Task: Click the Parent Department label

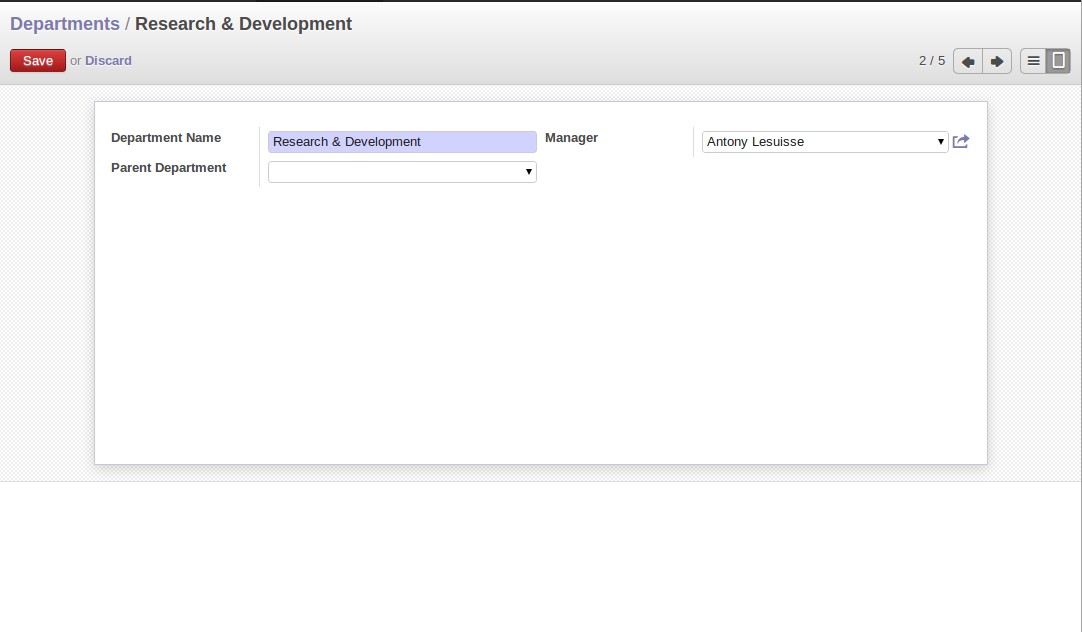Action: coord(168,168)
